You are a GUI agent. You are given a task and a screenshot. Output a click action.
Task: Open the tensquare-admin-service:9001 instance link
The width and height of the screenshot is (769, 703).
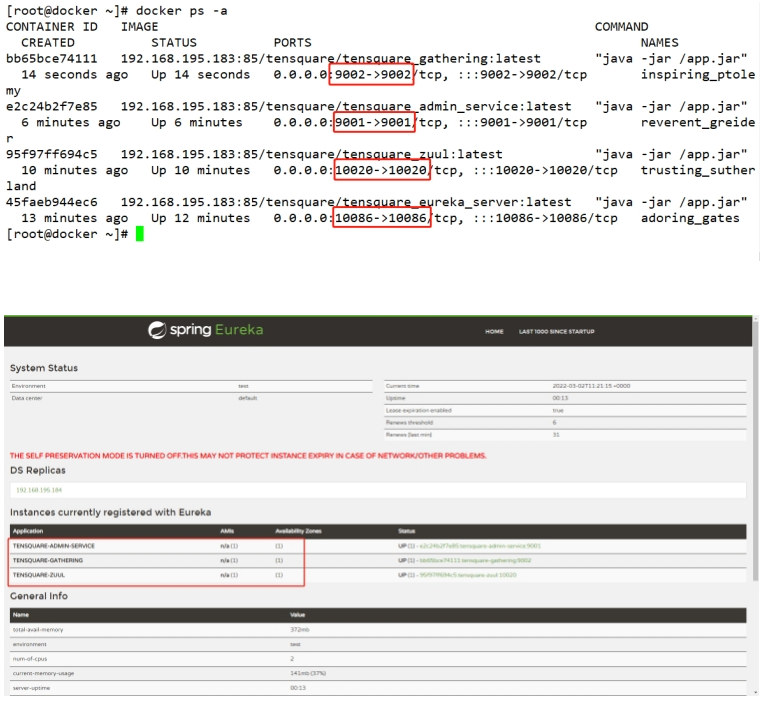pos(480,546)
